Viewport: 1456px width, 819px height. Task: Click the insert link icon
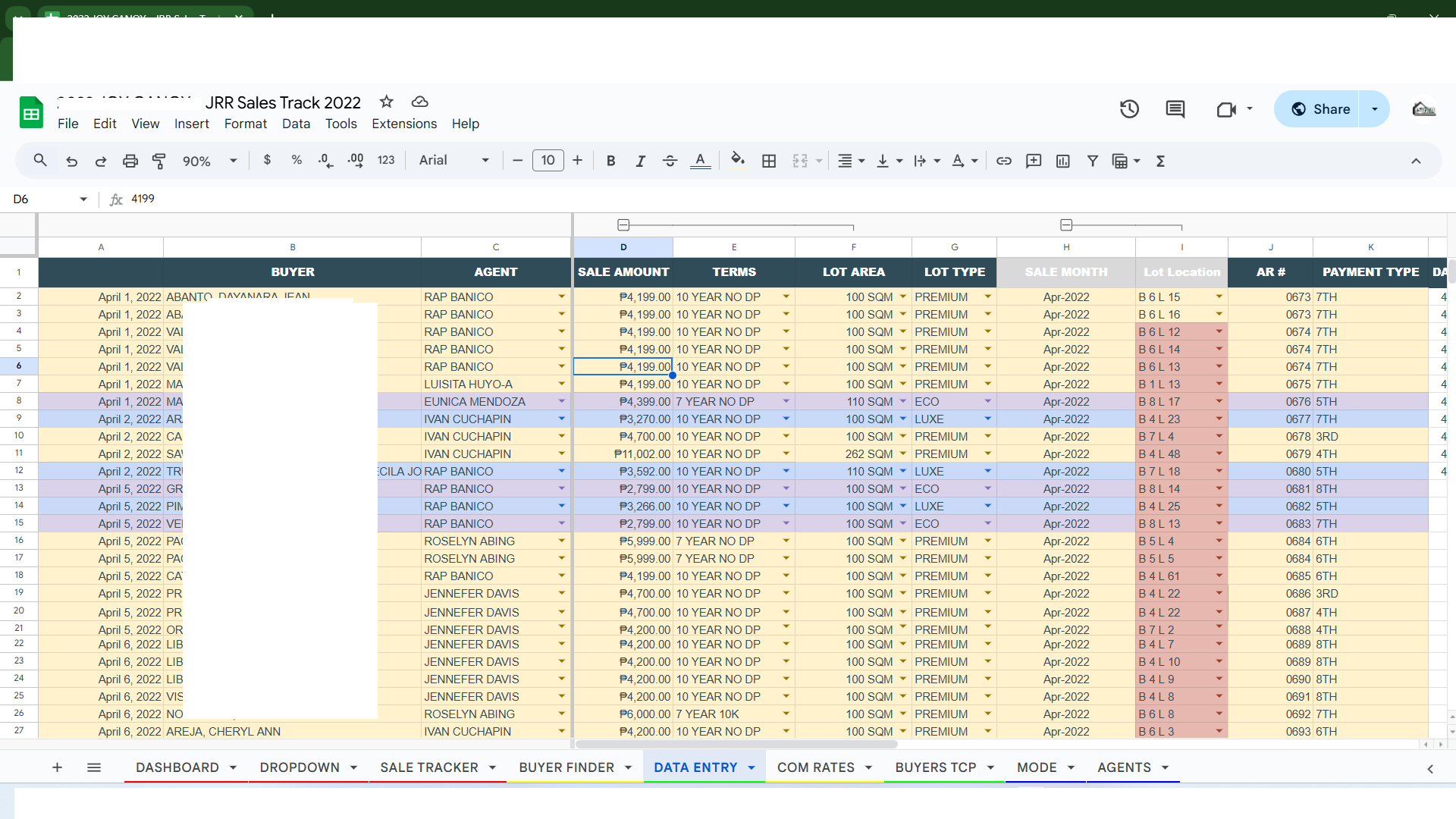pos(1003,161)
